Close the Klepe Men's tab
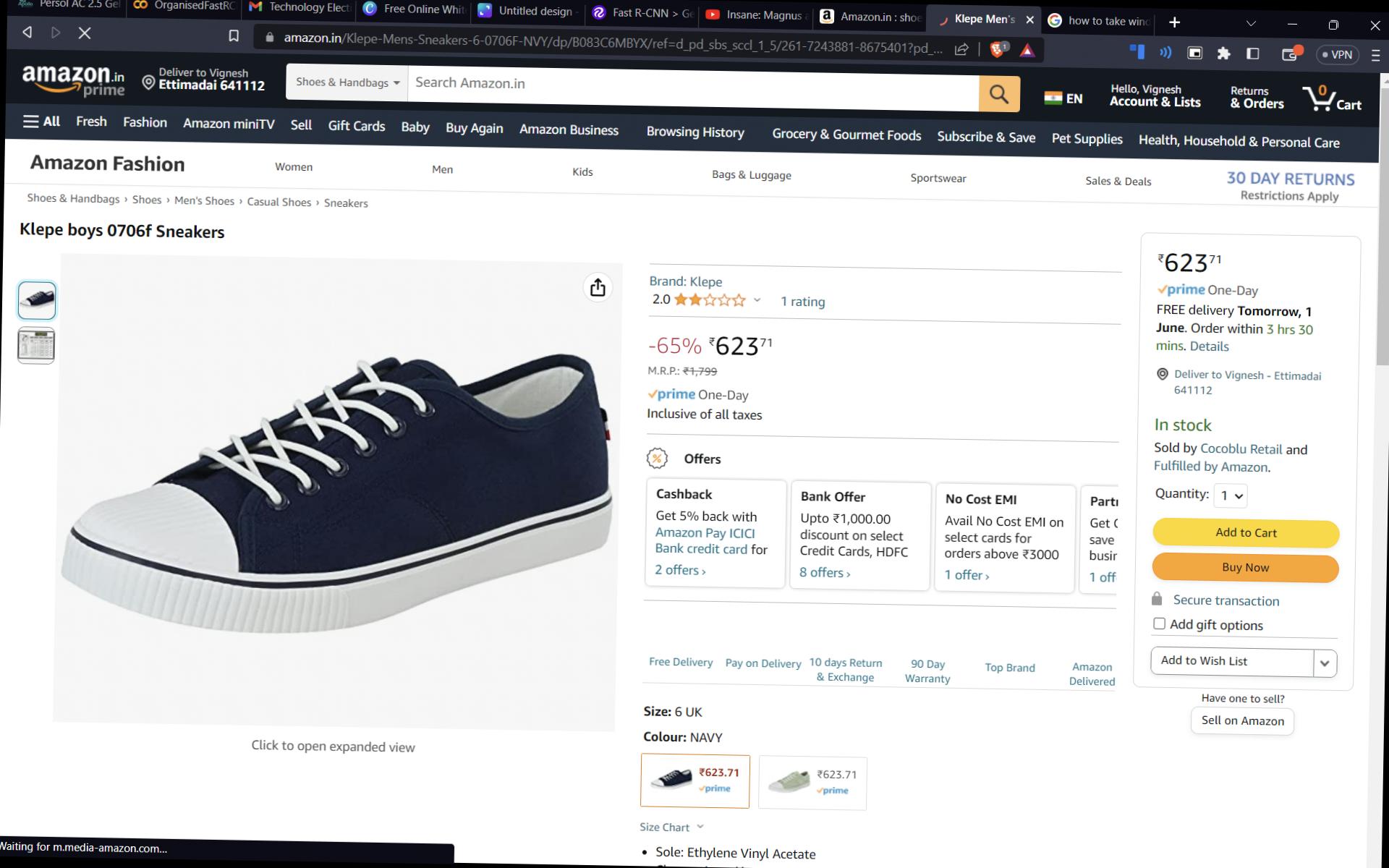This screenshot has height=868, width=1389. click(1030, 20)
